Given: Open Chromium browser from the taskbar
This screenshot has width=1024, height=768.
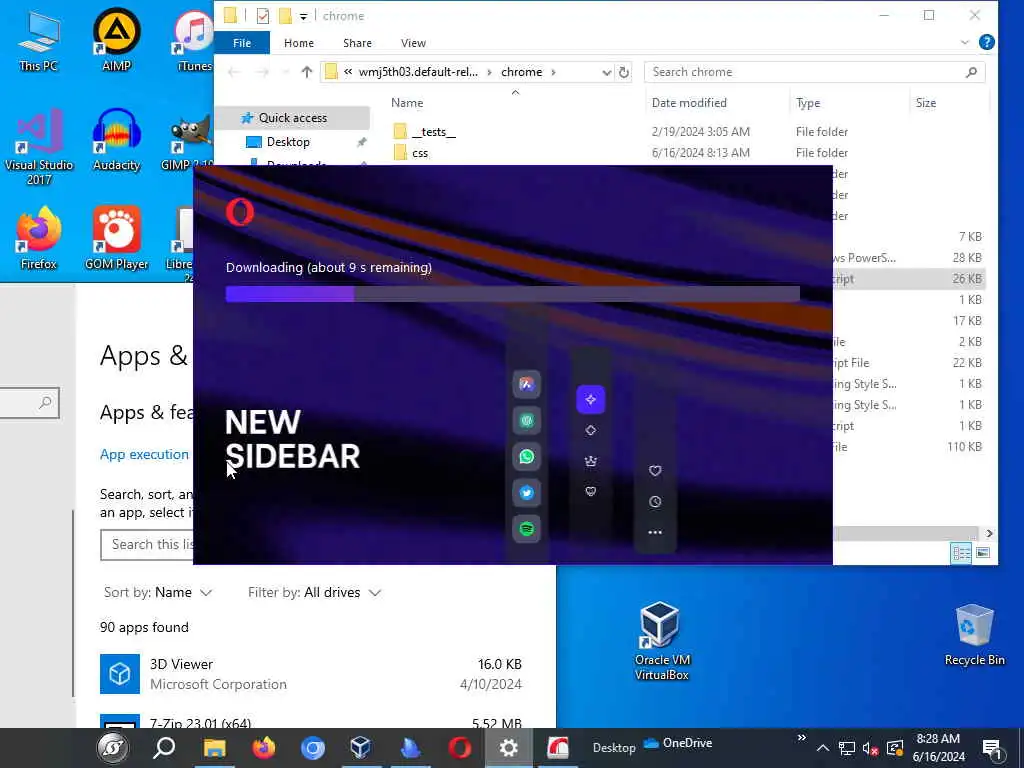Looking at the screenshot, I should (313, 748).
